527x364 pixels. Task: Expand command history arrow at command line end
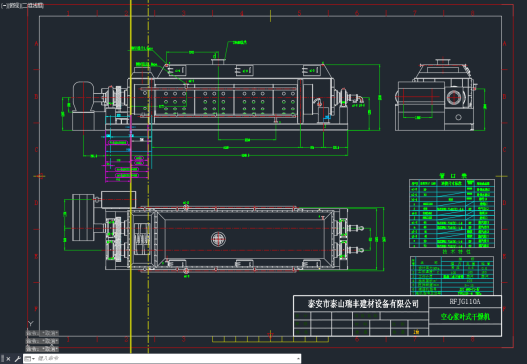[298, 359]
